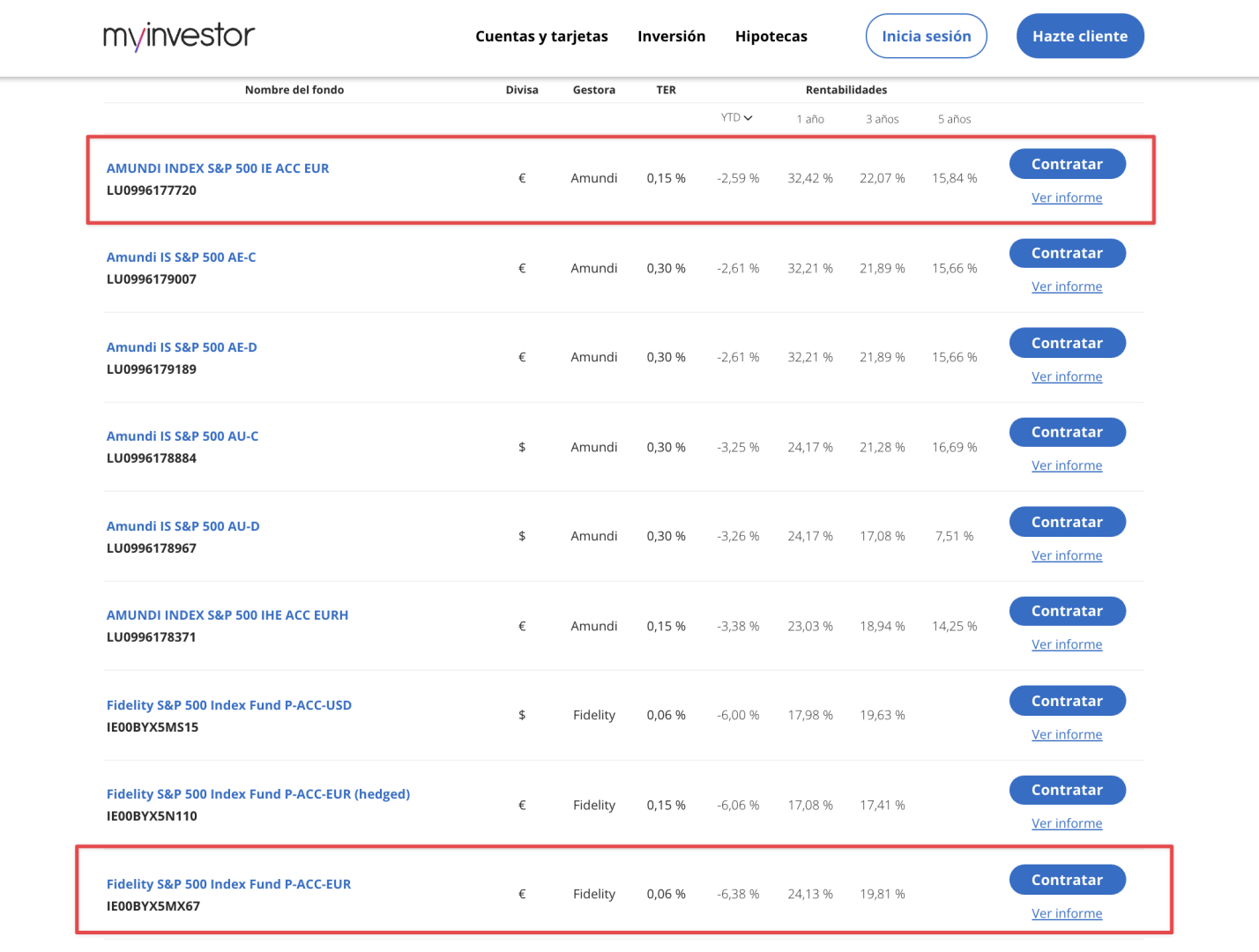Click the TER column header

pos(667,90)
